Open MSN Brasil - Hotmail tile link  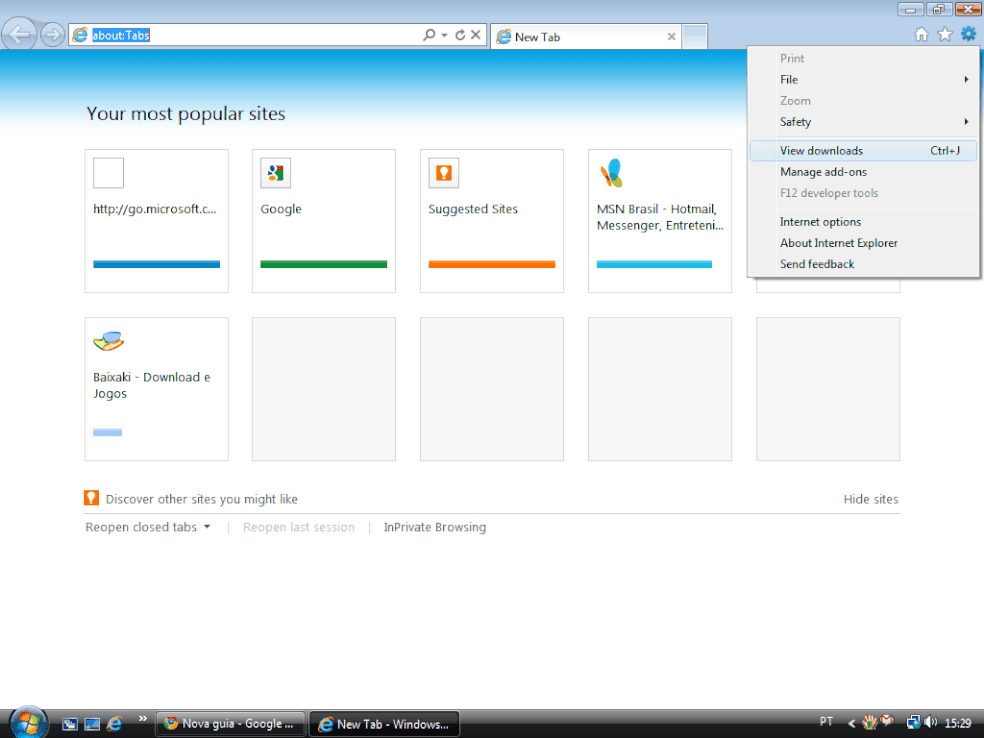[660, 217]
